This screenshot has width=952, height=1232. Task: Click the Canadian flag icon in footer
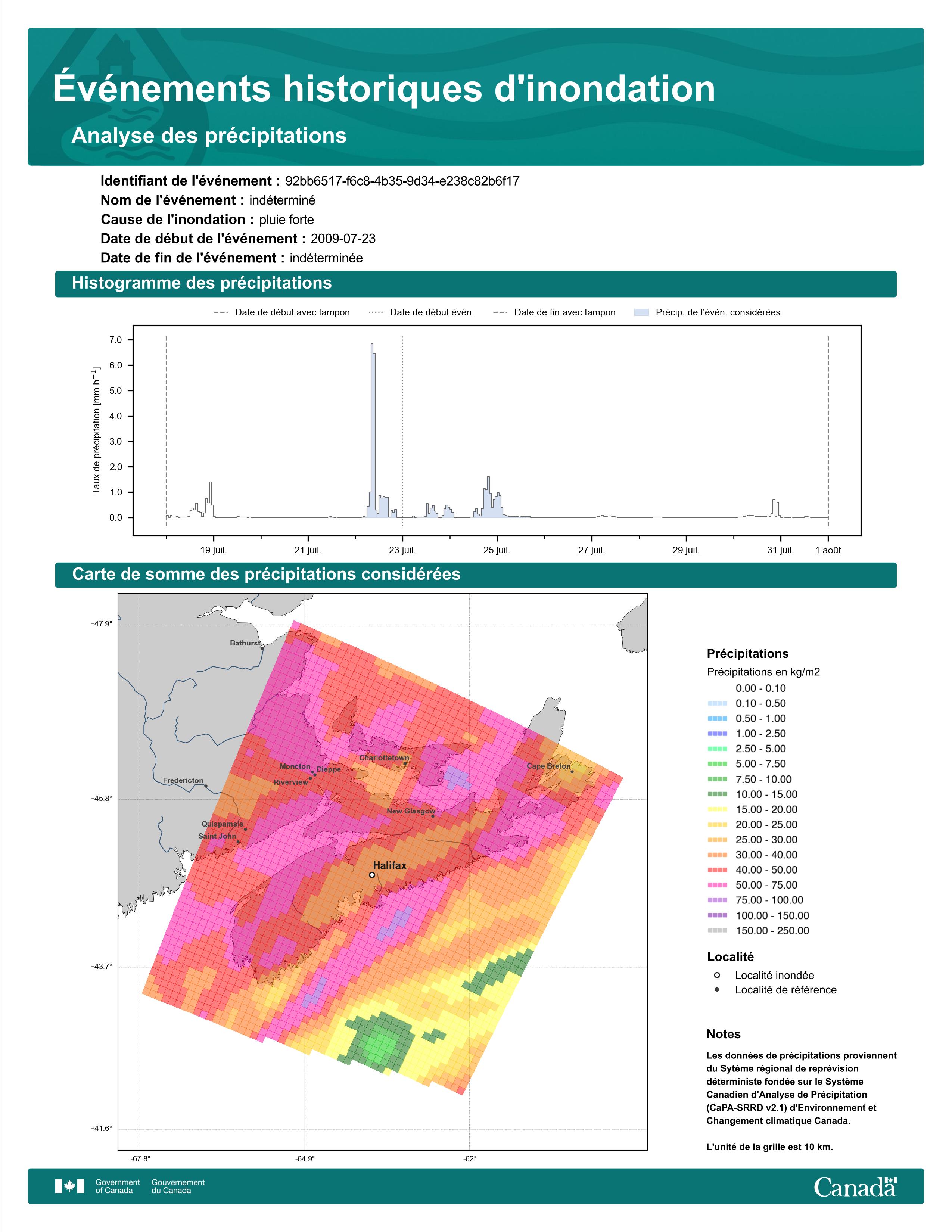pyautogui.click(x=69, y=1186)
